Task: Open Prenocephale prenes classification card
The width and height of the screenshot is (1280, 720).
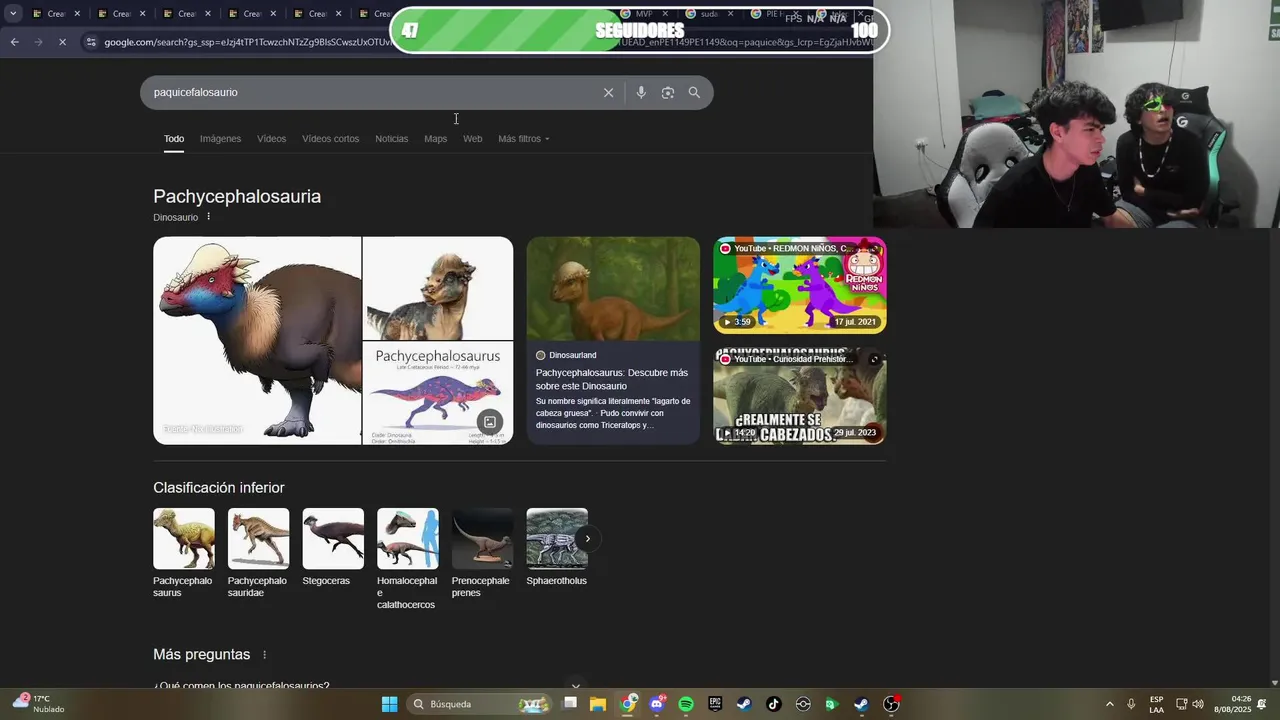Action: point(482,553)
